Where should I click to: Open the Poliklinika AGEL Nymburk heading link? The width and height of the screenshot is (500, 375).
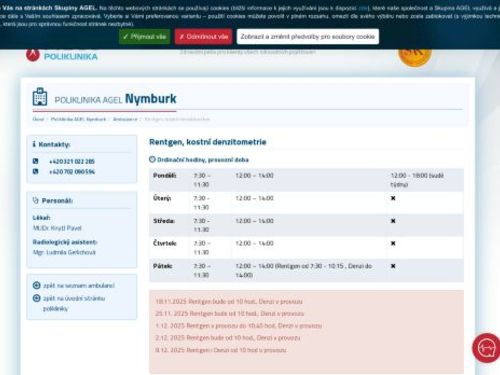click(116, 99)
